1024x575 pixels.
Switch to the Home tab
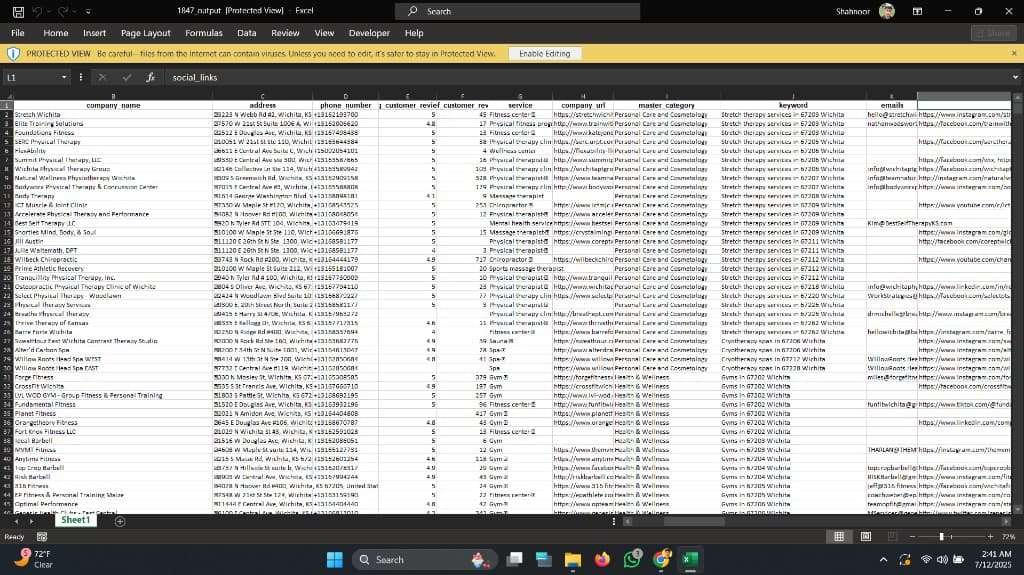56,33
